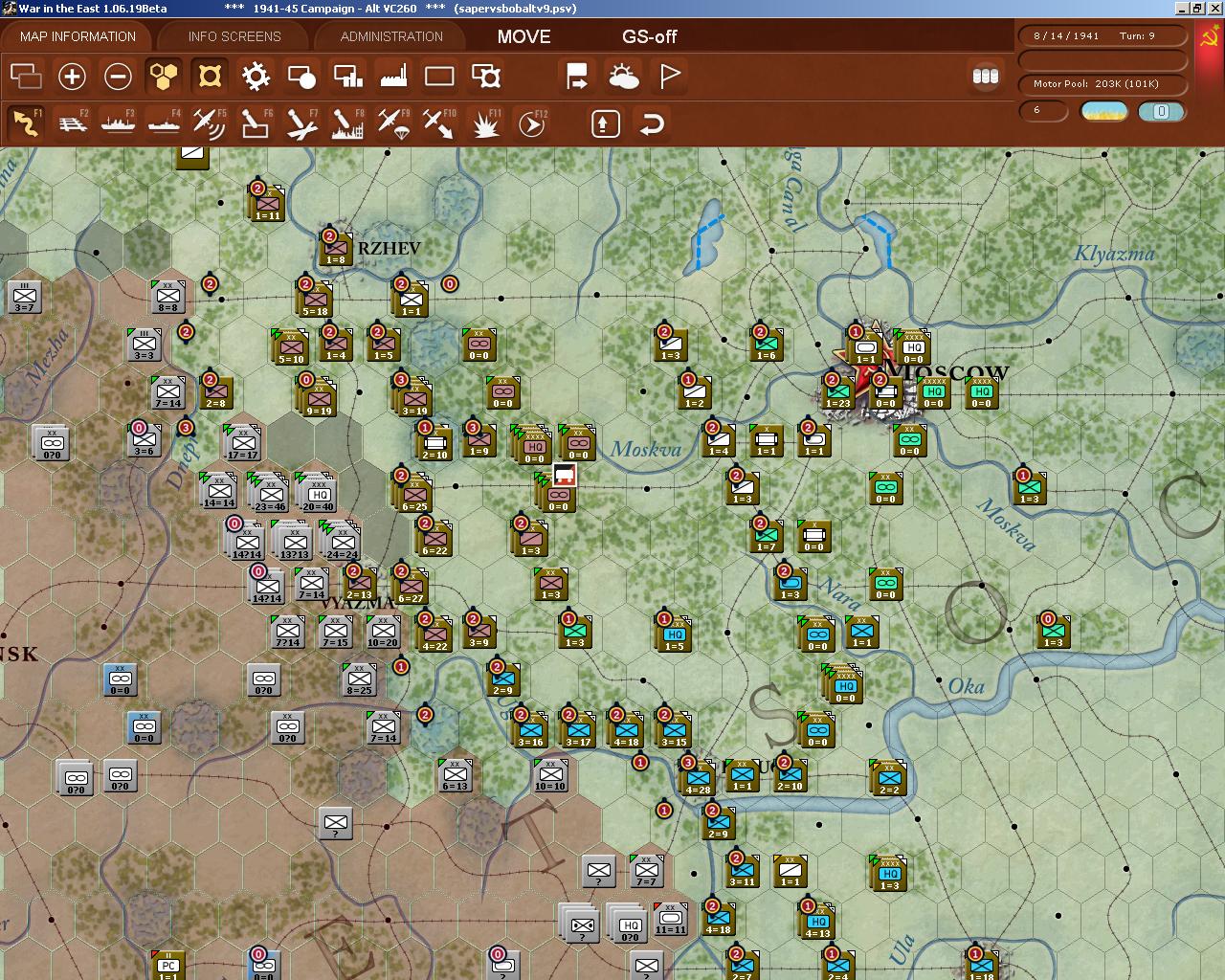Select the Soviet unit labeled 4=22
The width and height of the screenshot is (1225, 980).
pos(435,634)
